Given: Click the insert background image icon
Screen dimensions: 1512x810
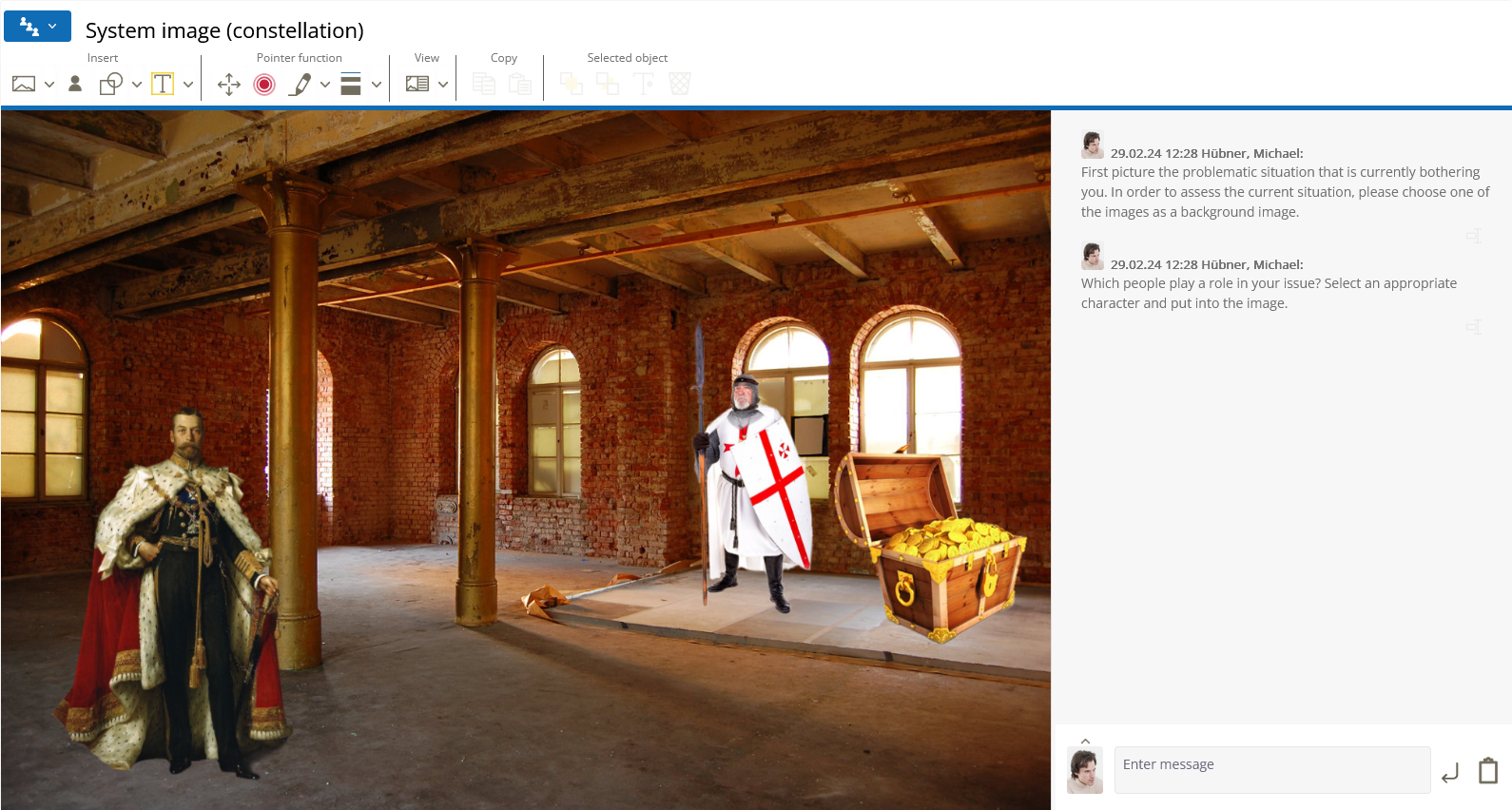Looking at the screenshot, I should click(x=24, y=85).
